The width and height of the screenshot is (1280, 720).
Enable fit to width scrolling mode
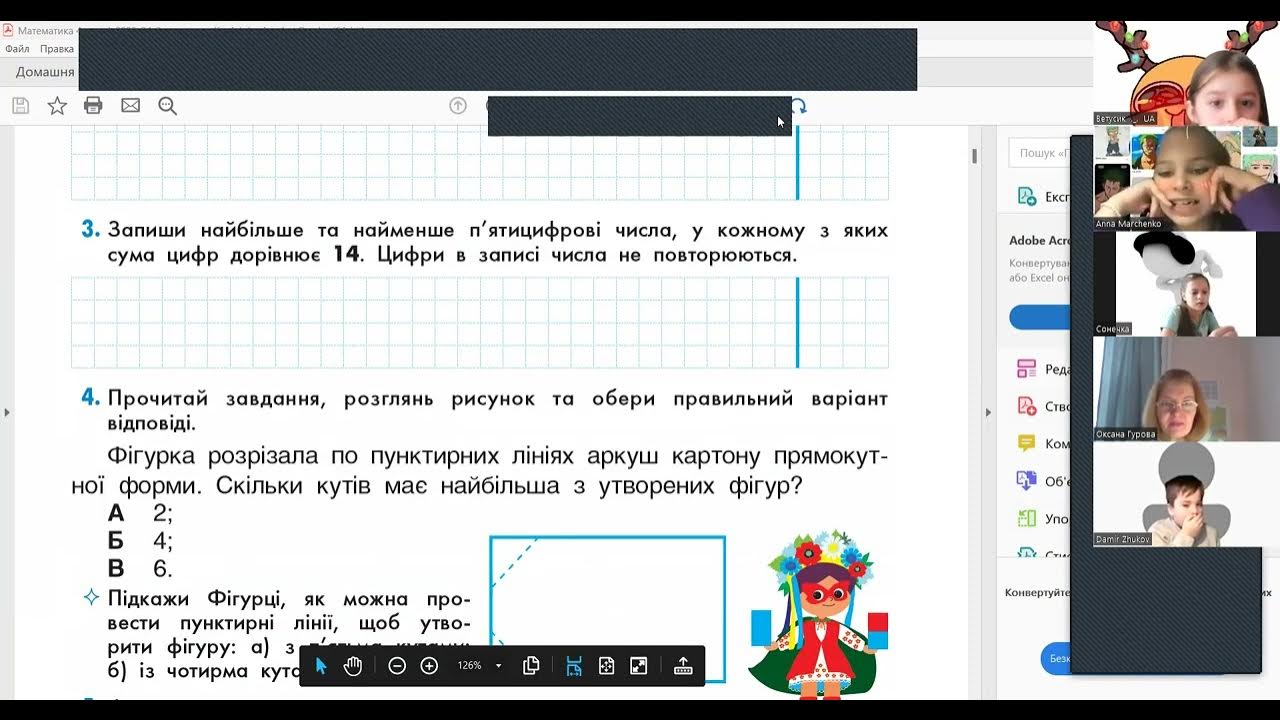[x=574, y=666]
